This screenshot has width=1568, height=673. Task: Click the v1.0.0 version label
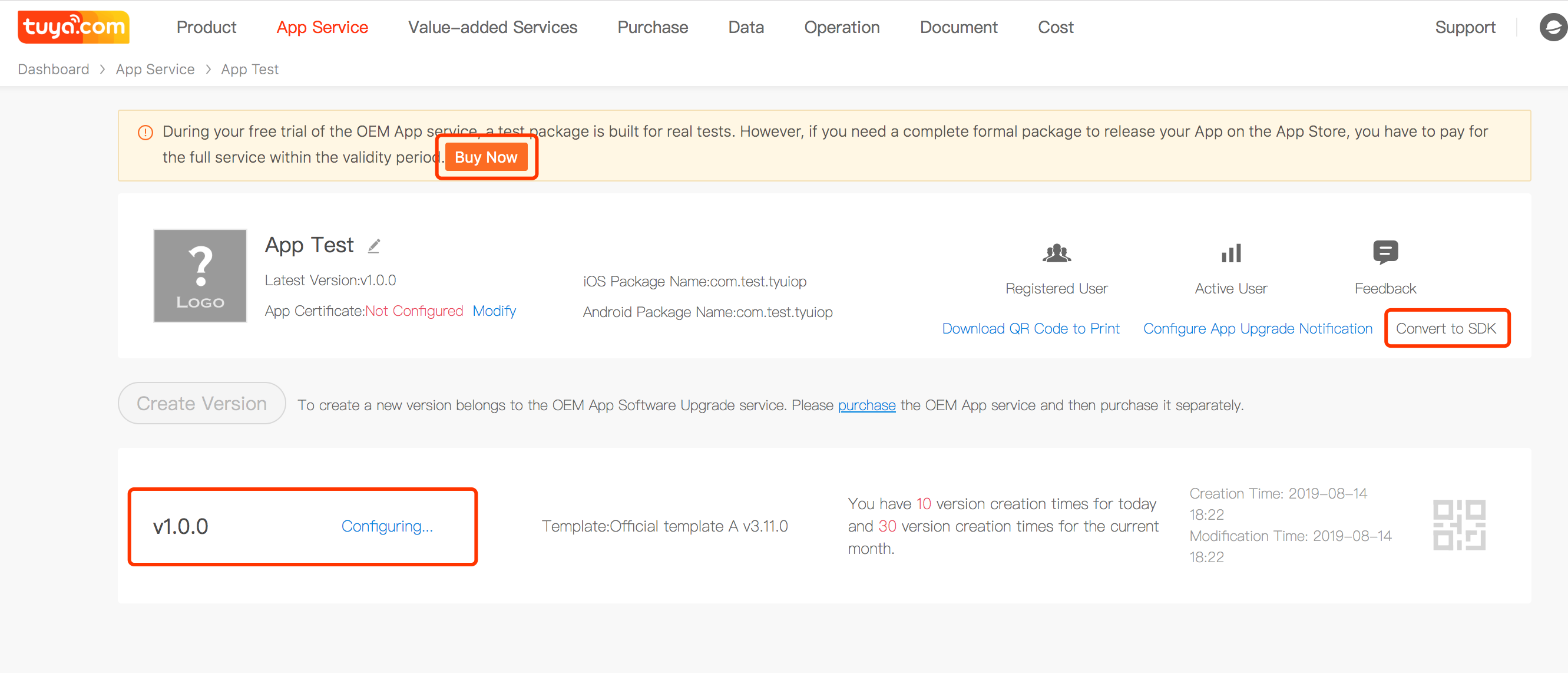coord(180,527)
